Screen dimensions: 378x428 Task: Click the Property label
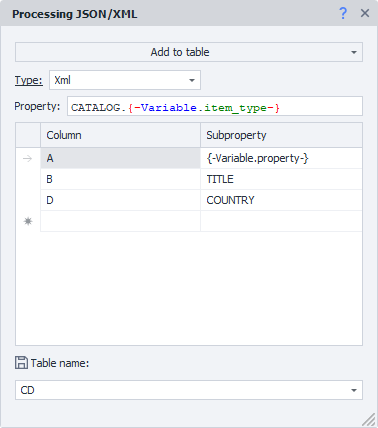[37, 106]
